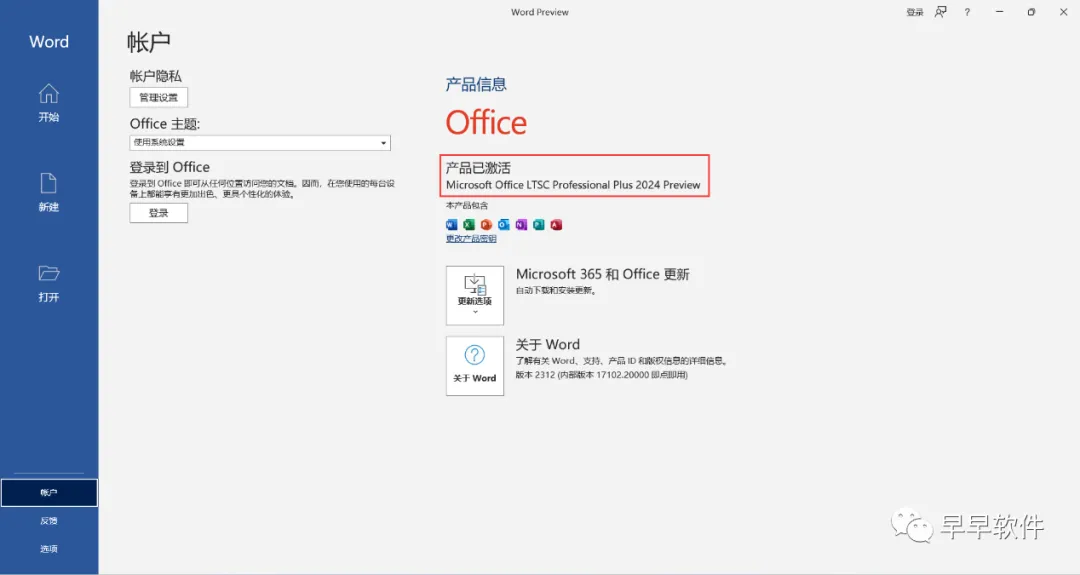This screenshot has height=575, width=1080.
Task: Close the Word Preview window
Action: coord(1063,12)
